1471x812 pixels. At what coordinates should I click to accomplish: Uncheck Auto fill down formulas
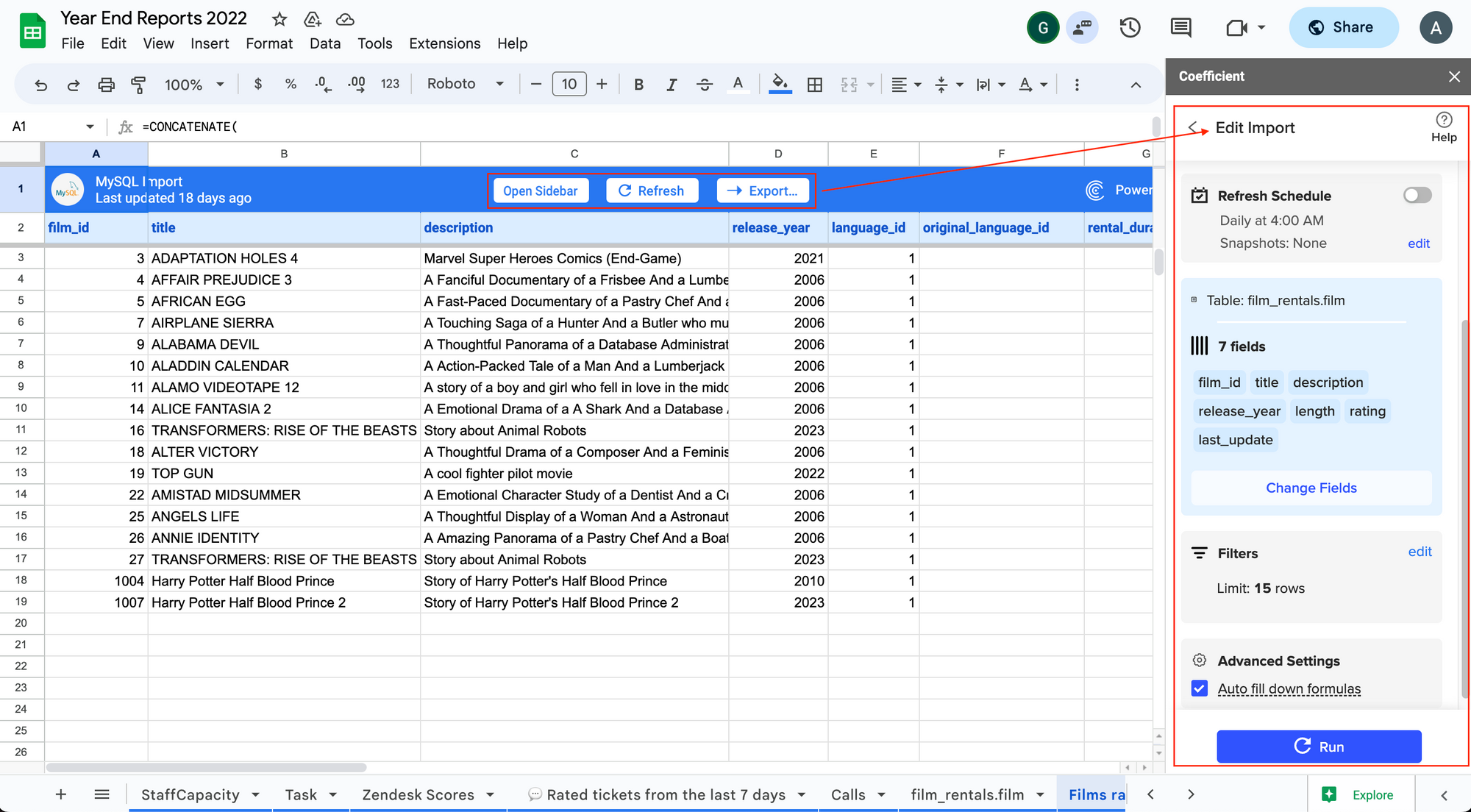point(1200,688)
